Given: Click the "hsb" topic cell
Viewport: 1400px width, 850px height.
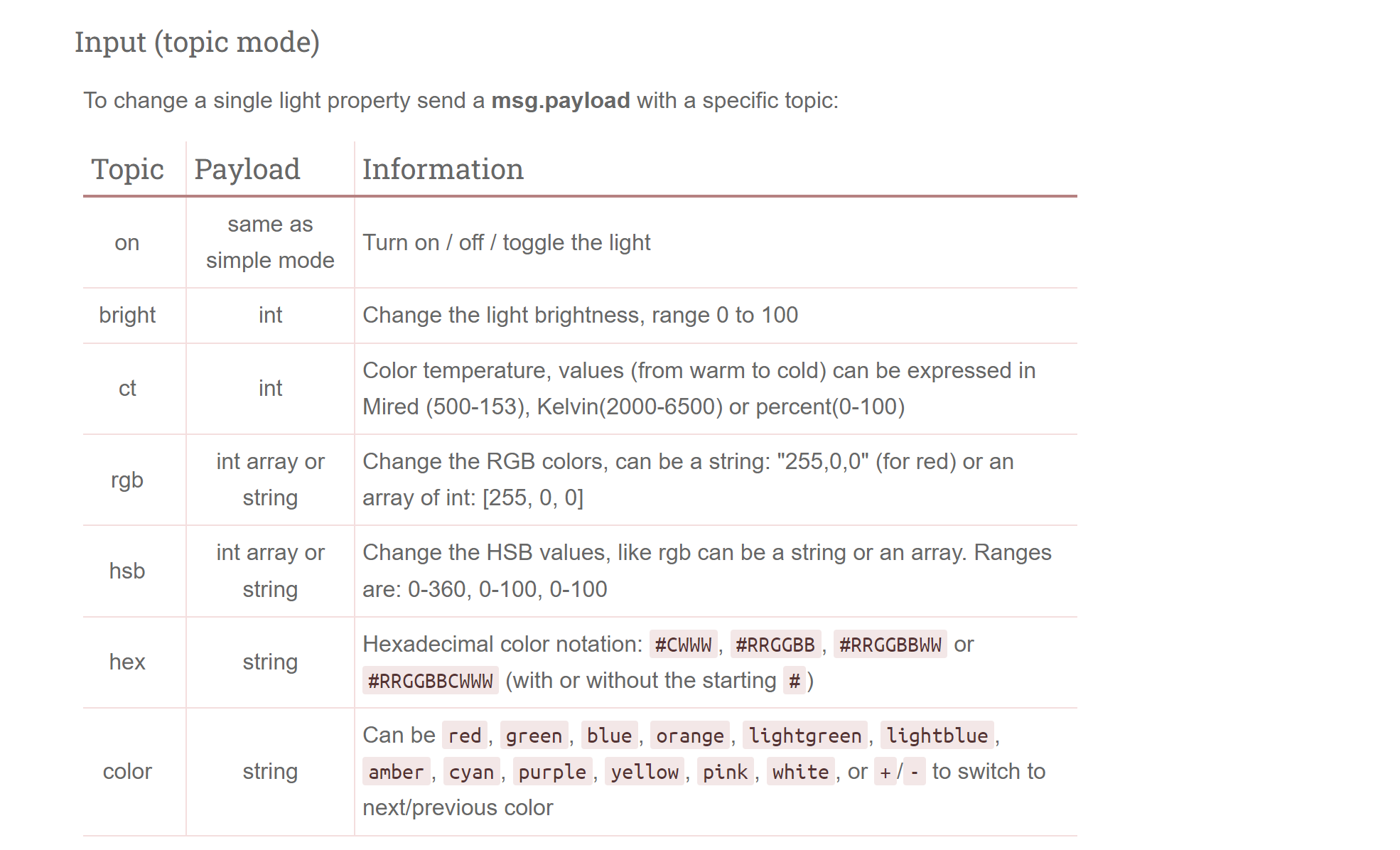Looking at the screenshot, I should 127,571.
